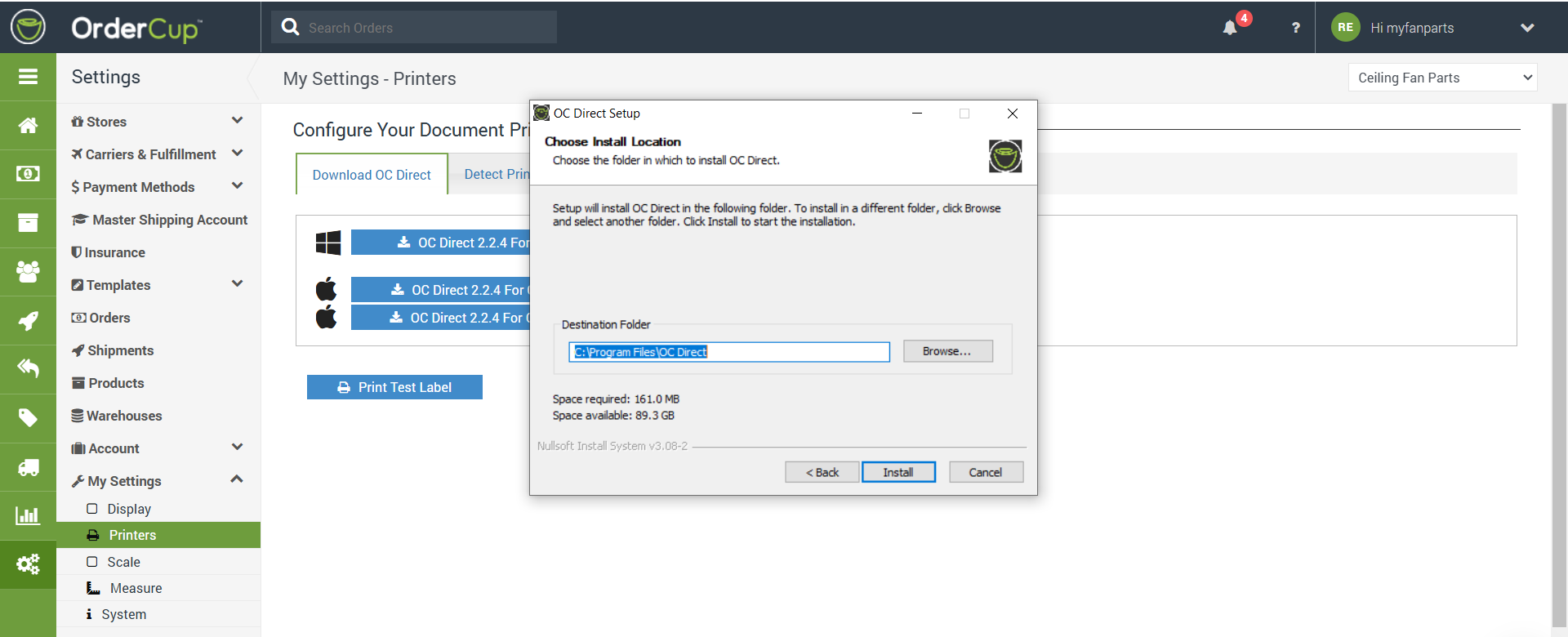Open the rocket sidebar icon
Viewport: 1568px width, 637px height.
tap(28, 320)
